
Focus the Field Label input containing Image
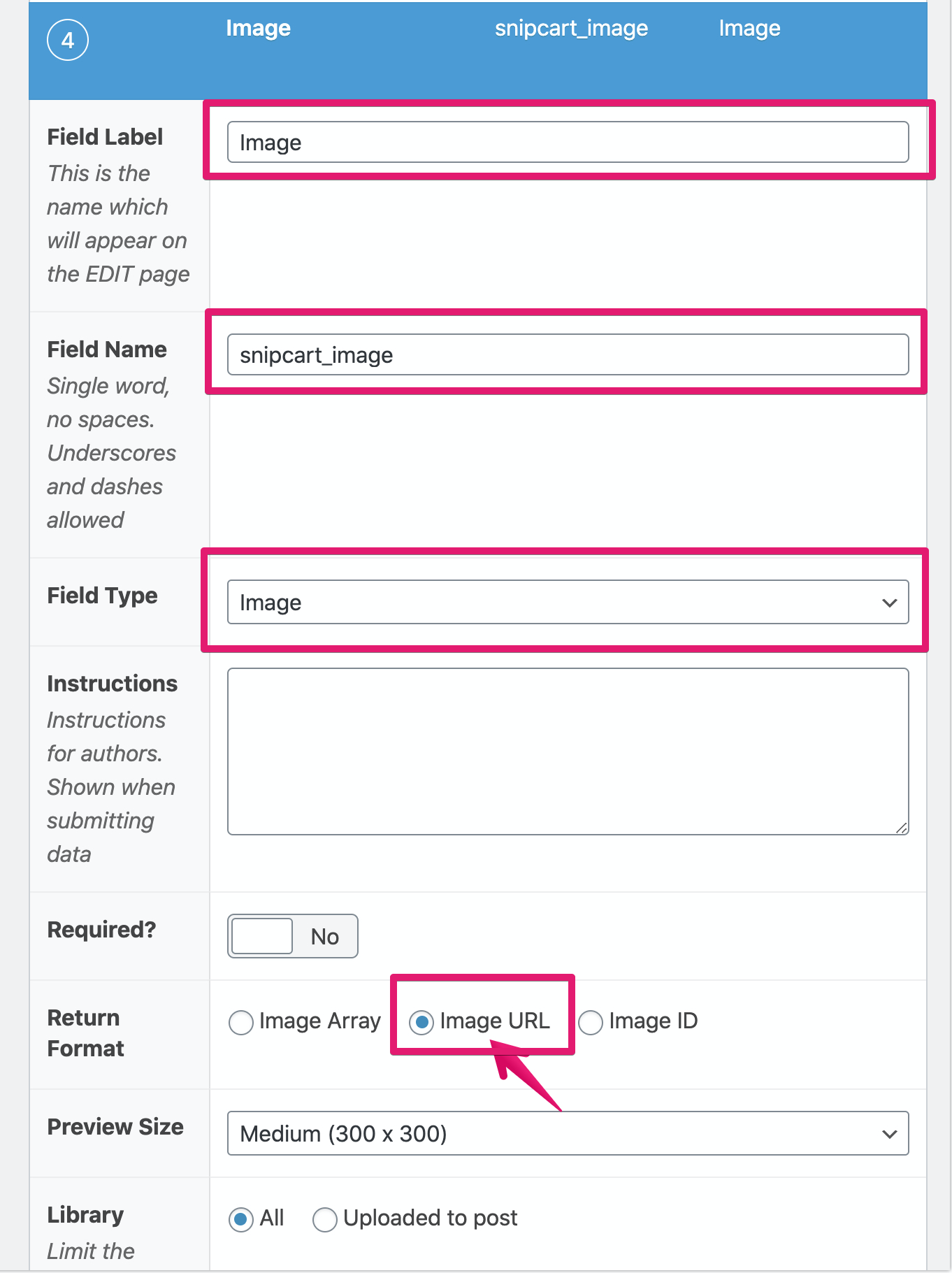pos(568,142)
